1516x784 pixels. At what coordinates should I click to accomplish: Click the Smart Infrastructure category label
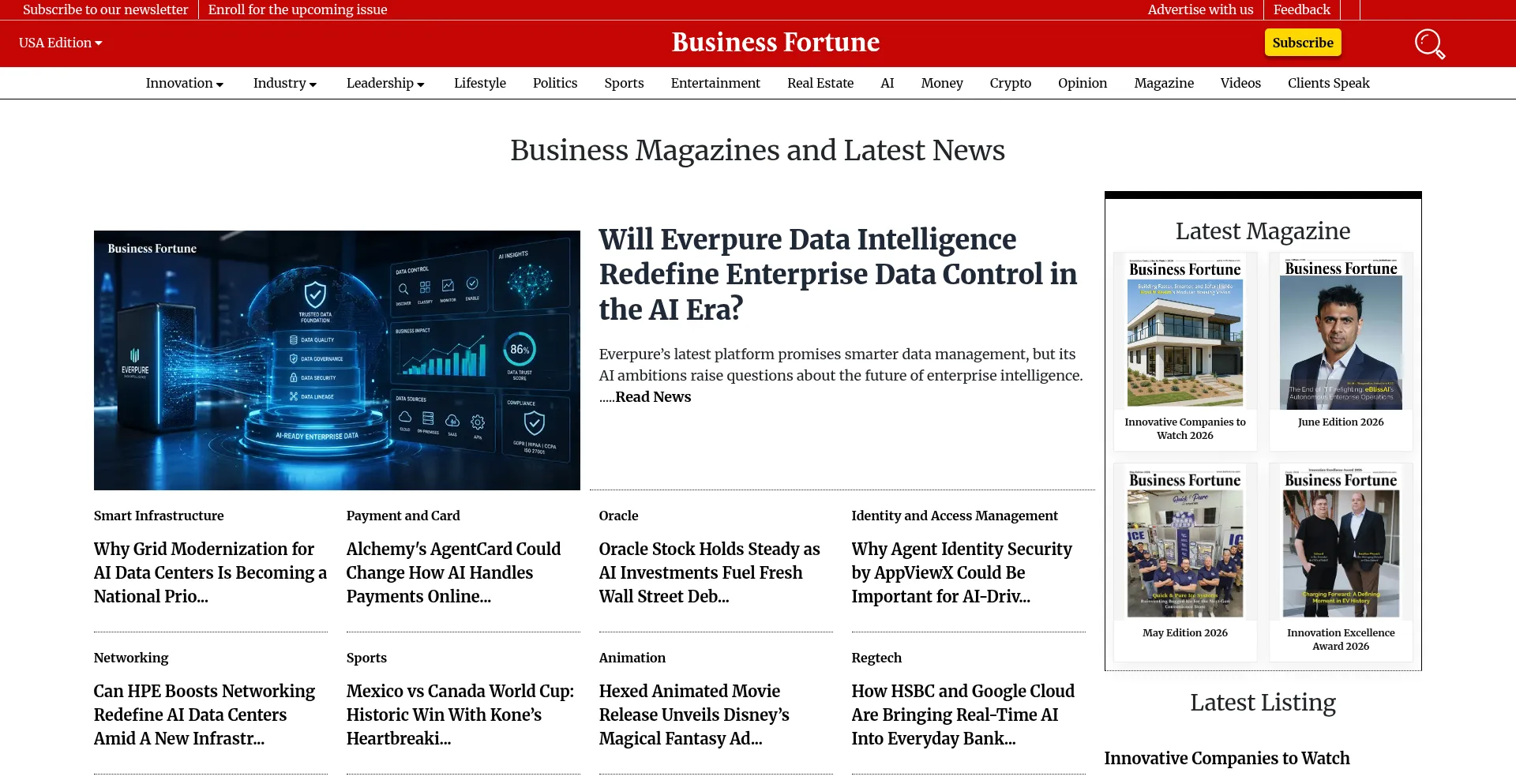[x=159, y=516]
